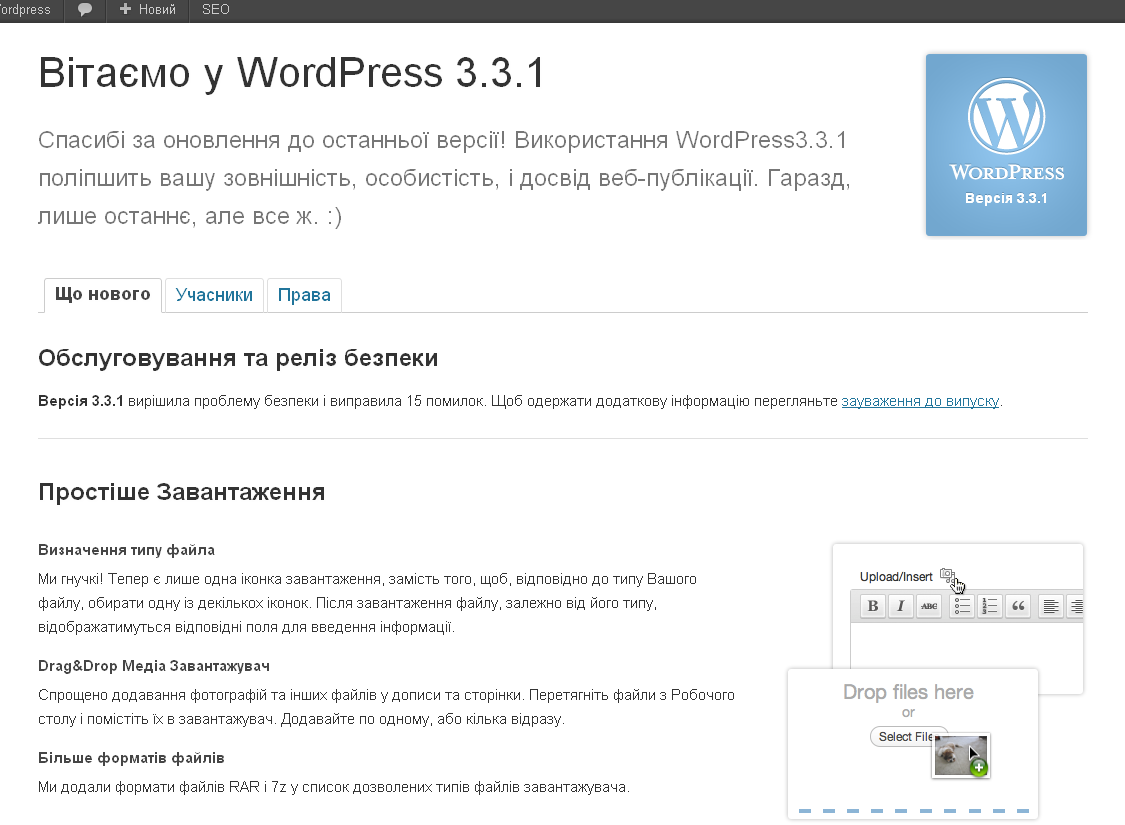Image resolution: width=1125 pixels, height=825 pixels.
Task: Switch to the Права tab
Action: [304, 295]
